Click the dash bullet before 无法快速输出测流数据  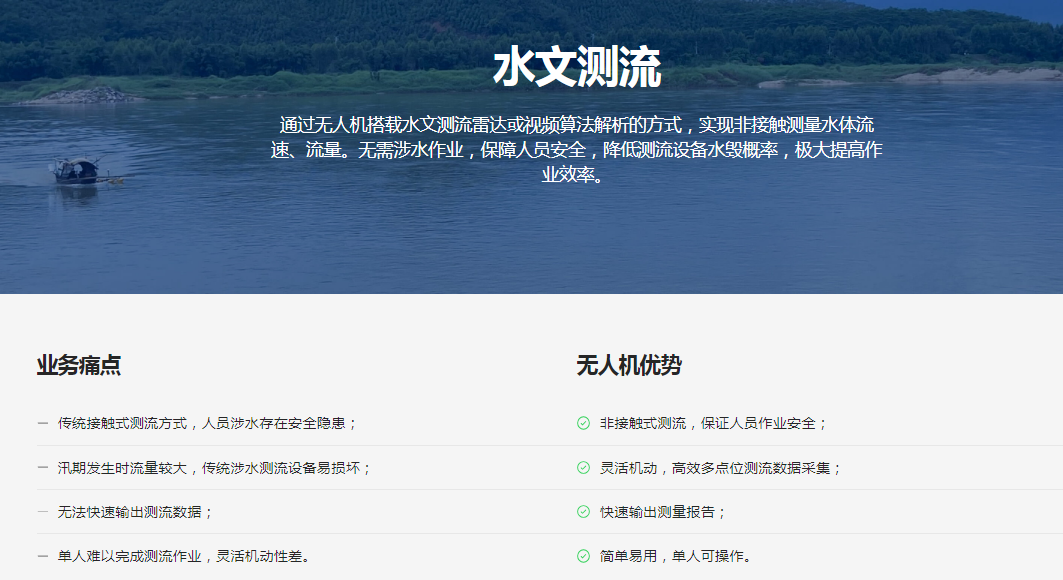pyautogui.click(x=43, y=511)
